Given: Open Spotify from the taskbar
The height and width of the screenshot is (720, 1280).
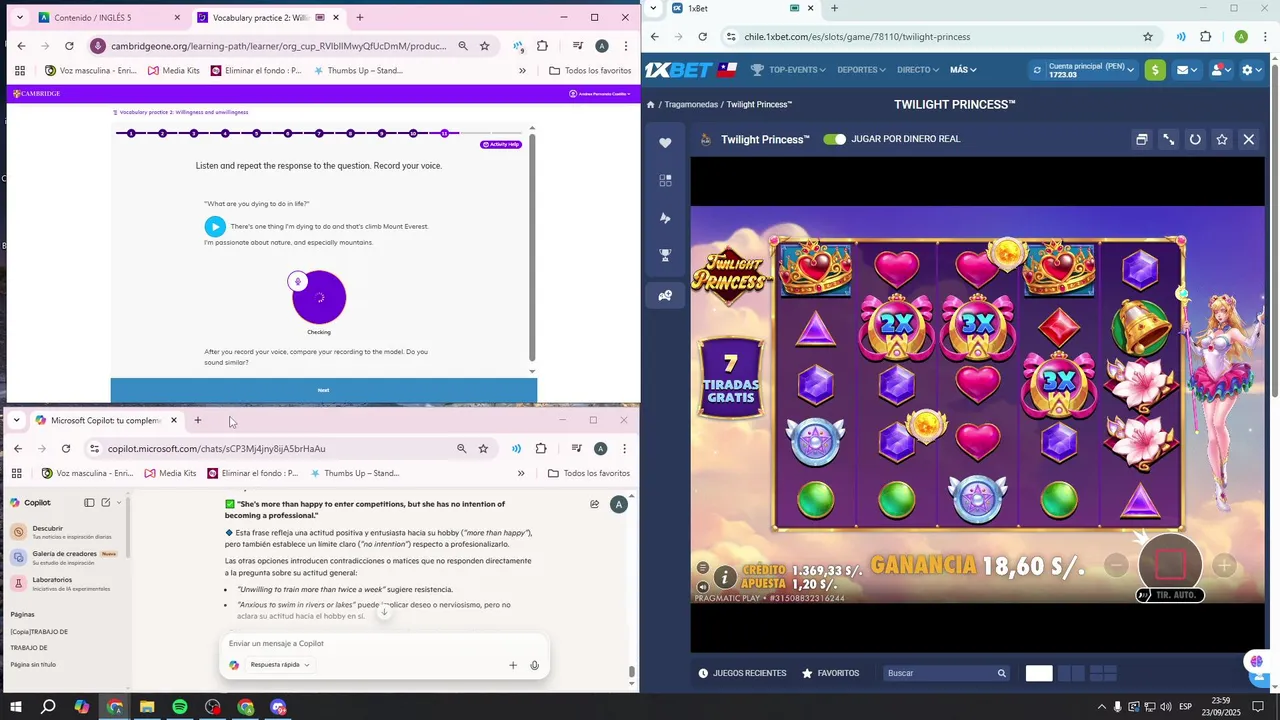Looking at the screenshot, I should (180, 707).
